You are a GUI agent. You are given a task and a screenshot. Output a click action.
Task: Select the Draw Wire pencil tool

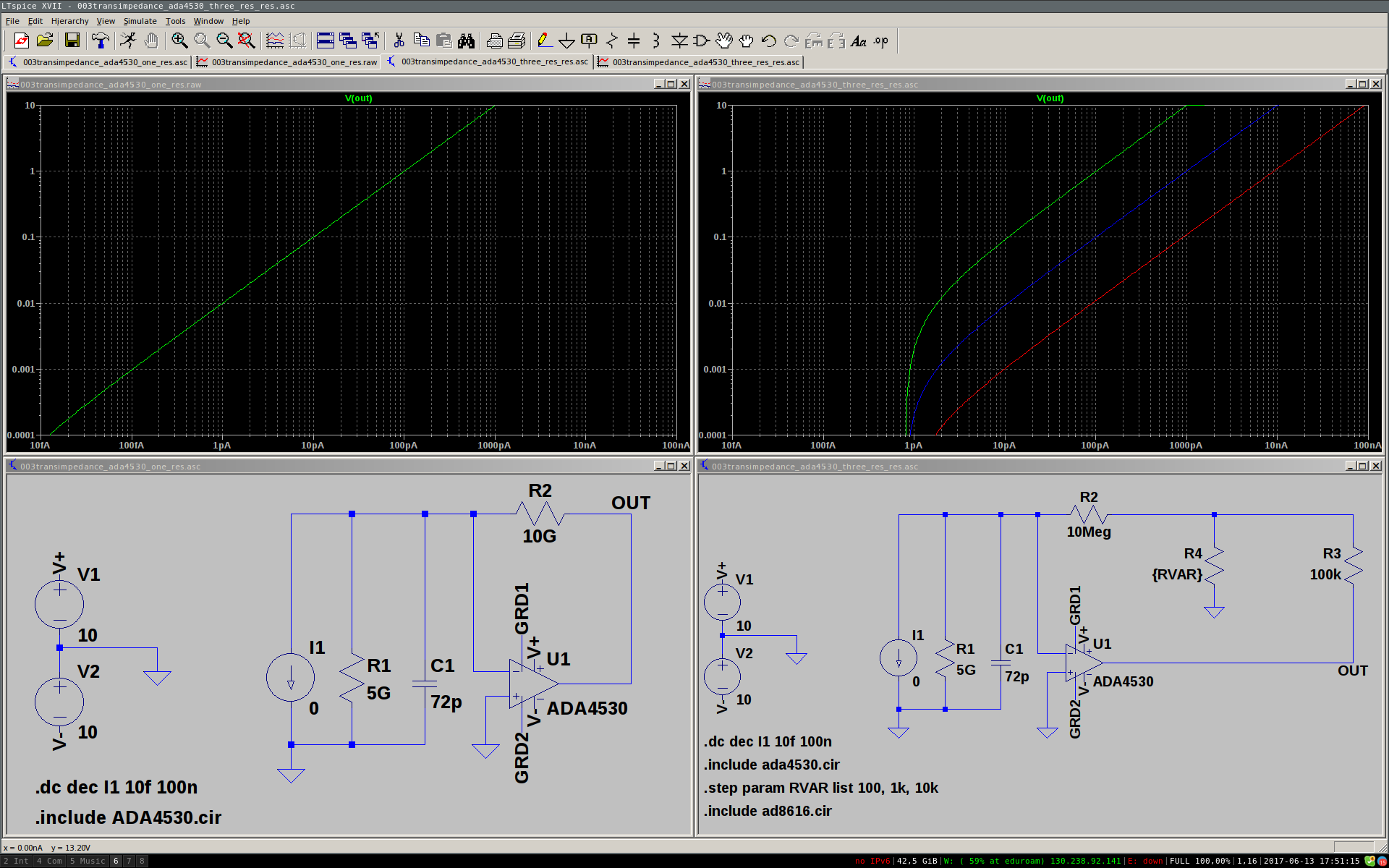[544, 41]
